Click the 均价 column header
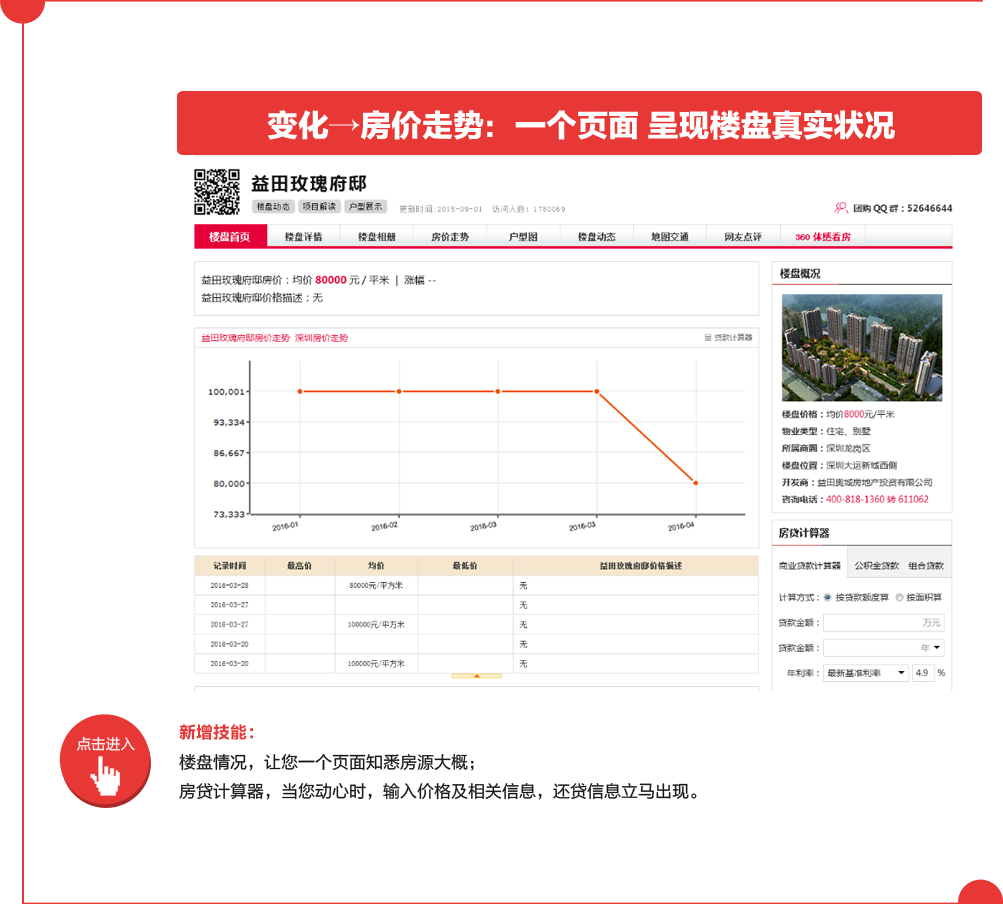The height and width of the screenshot is (904, 1003). pyautogui.click(x=376, y=566)
